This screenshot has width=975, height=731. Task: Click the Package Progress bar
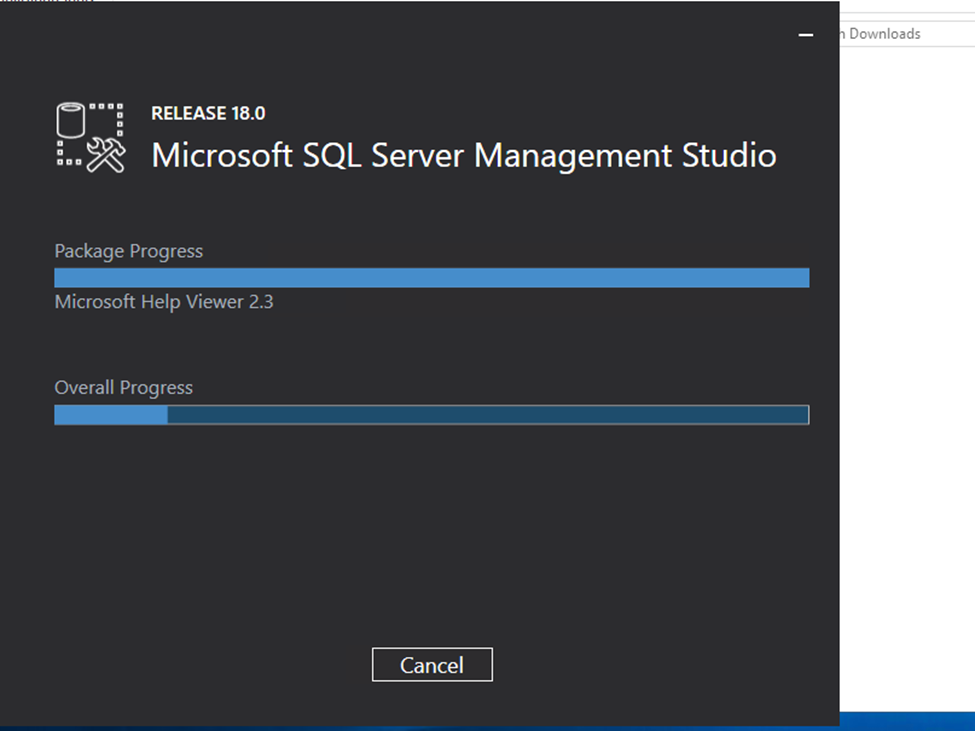[x=432, y=278]
